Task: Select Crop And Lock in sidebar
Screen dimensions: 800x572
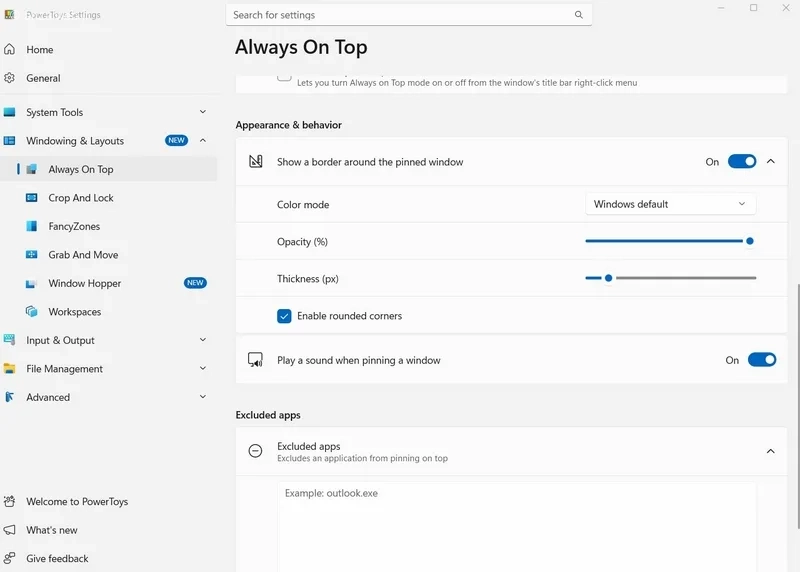Action: click(108, 197)
